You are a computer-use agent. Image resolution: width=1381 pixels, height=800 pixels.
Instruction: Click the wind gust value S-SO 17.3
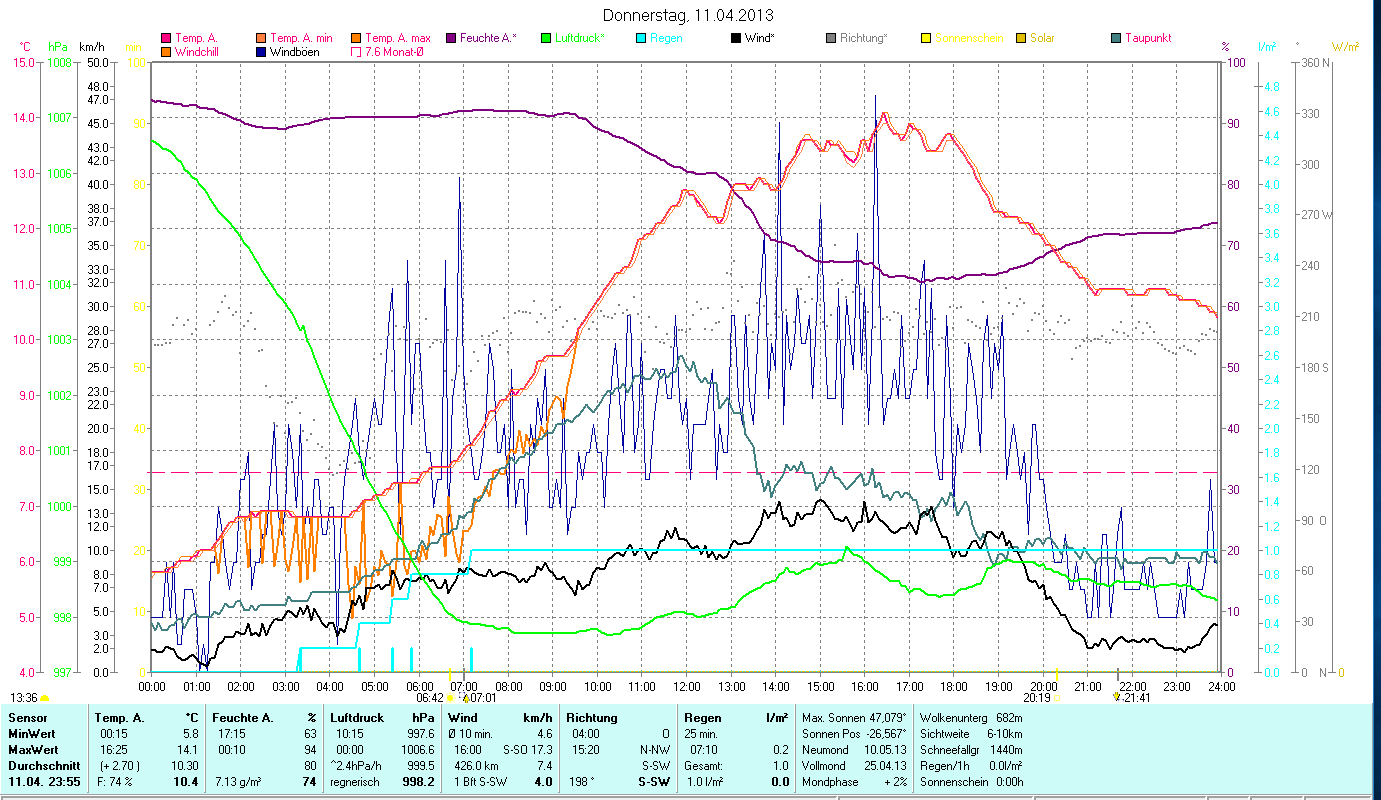(x=527, y=749)
